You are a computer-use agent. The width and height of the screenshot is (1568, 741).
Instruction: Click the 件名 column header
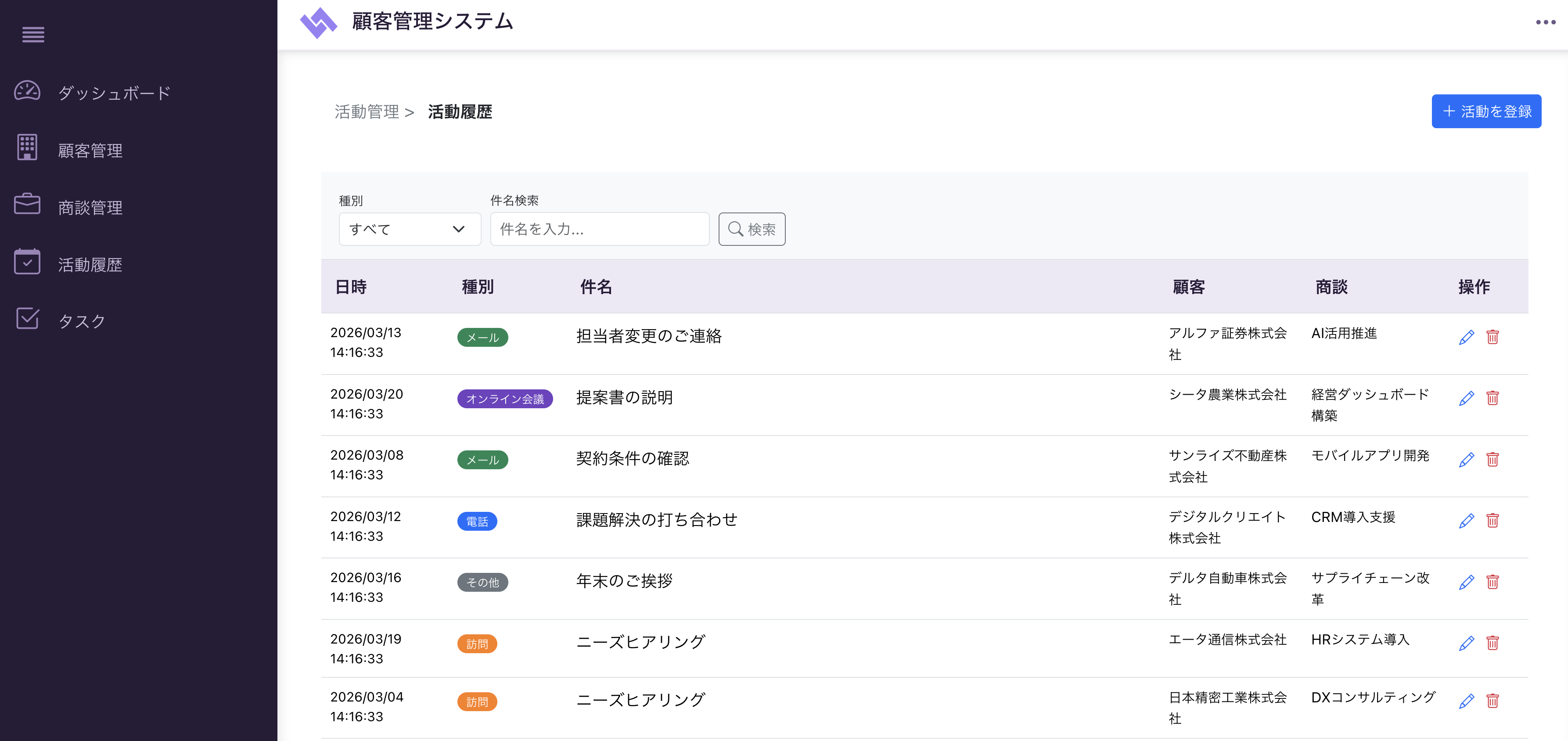coord(596,287)
